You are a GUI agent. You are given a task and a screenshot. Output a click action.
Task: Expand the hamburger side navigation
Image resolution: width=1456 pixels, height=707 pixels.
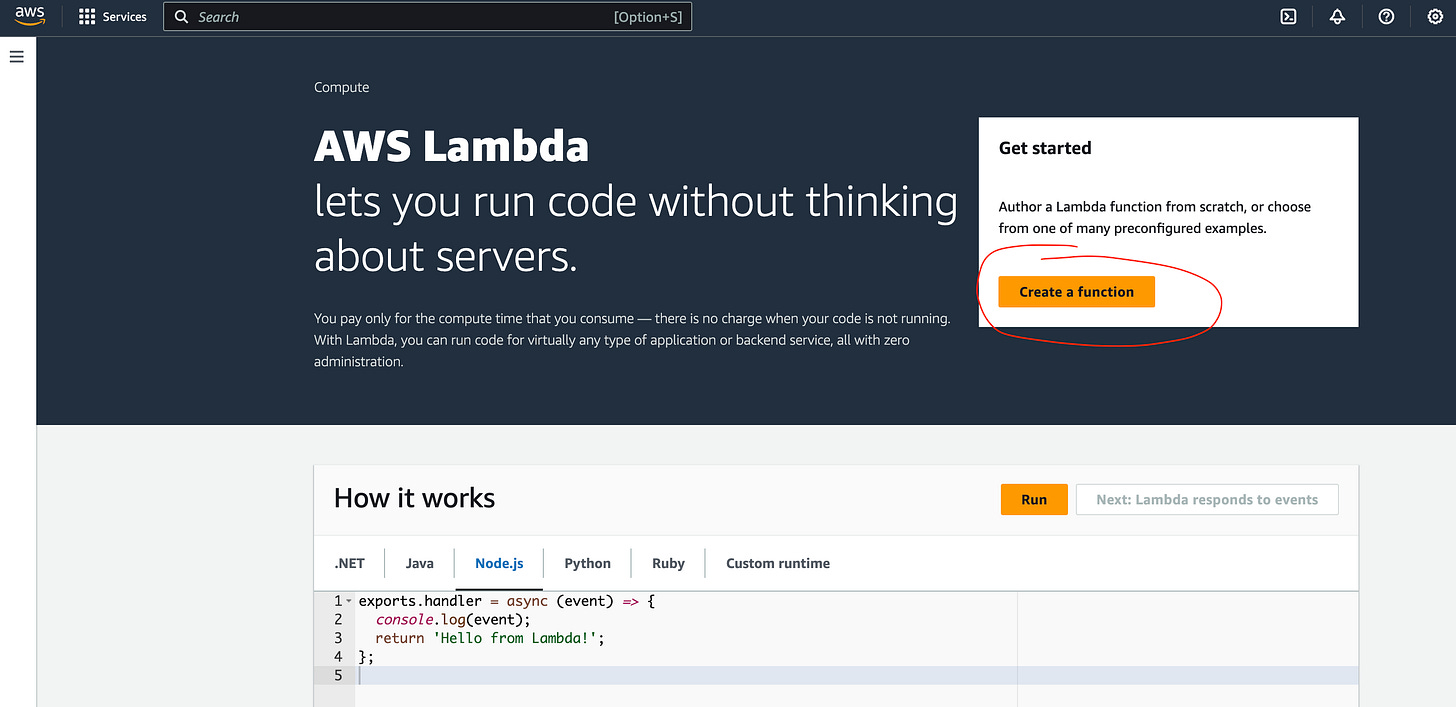pos(16,57)
